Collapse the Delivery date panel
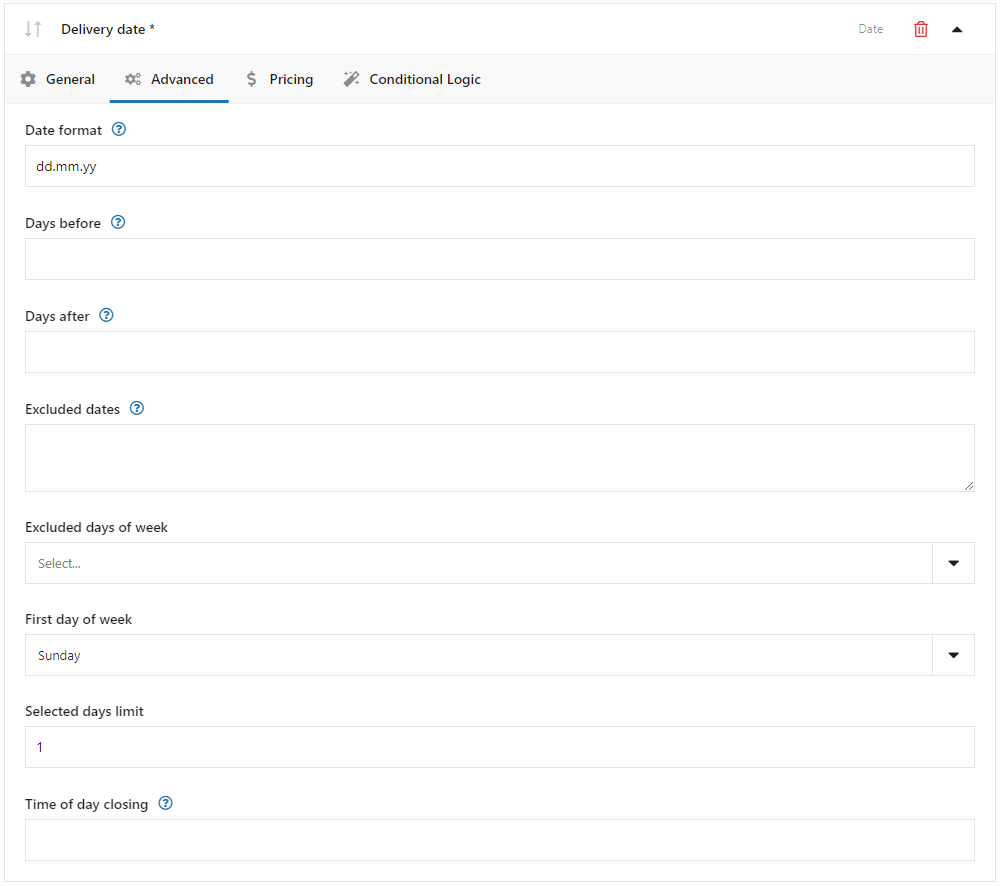This screenshot has width=1000, height=886. [957, 29]
